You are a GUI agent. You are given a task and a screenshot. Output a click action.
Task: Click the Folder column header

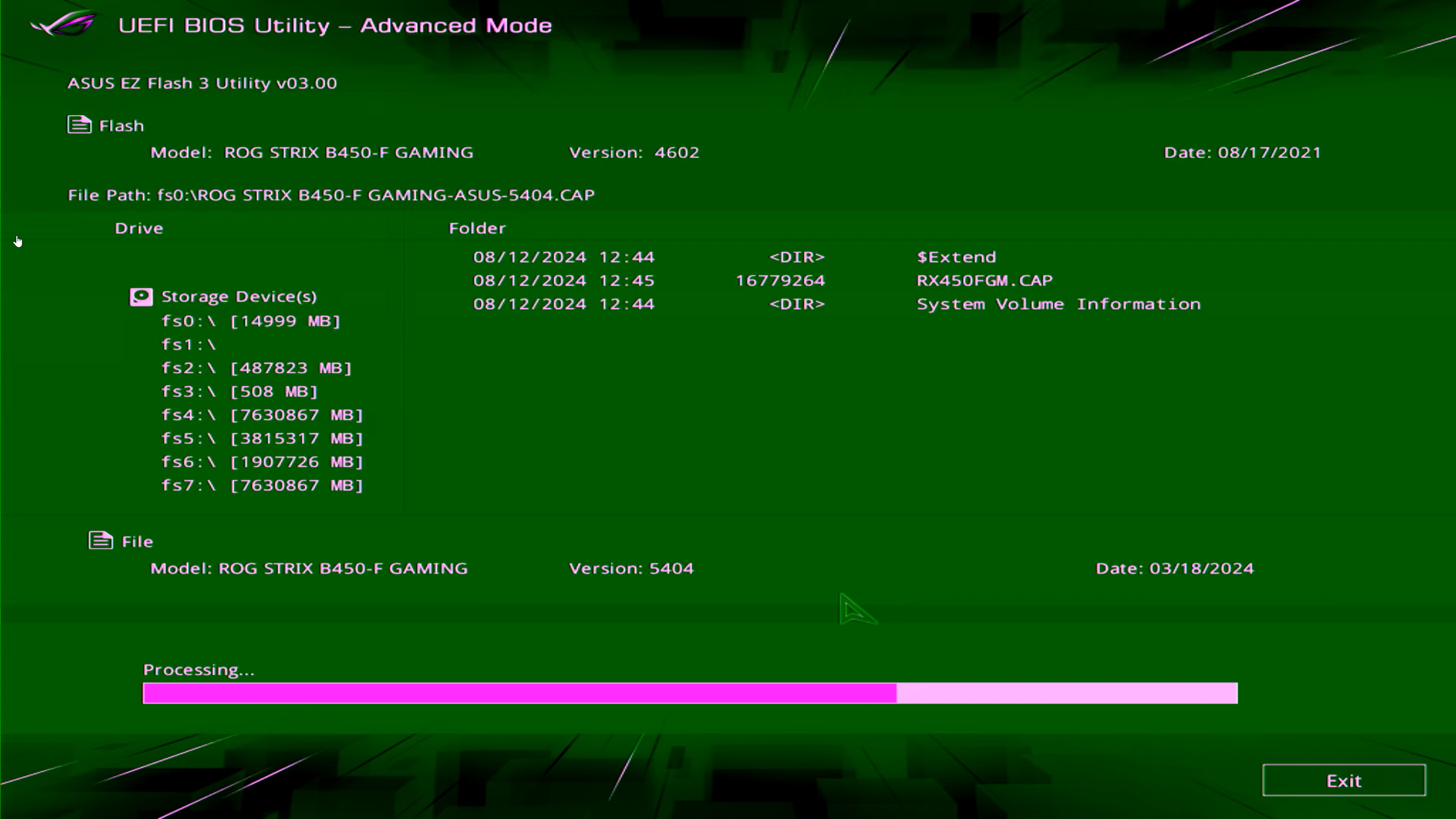pos(477,228)
